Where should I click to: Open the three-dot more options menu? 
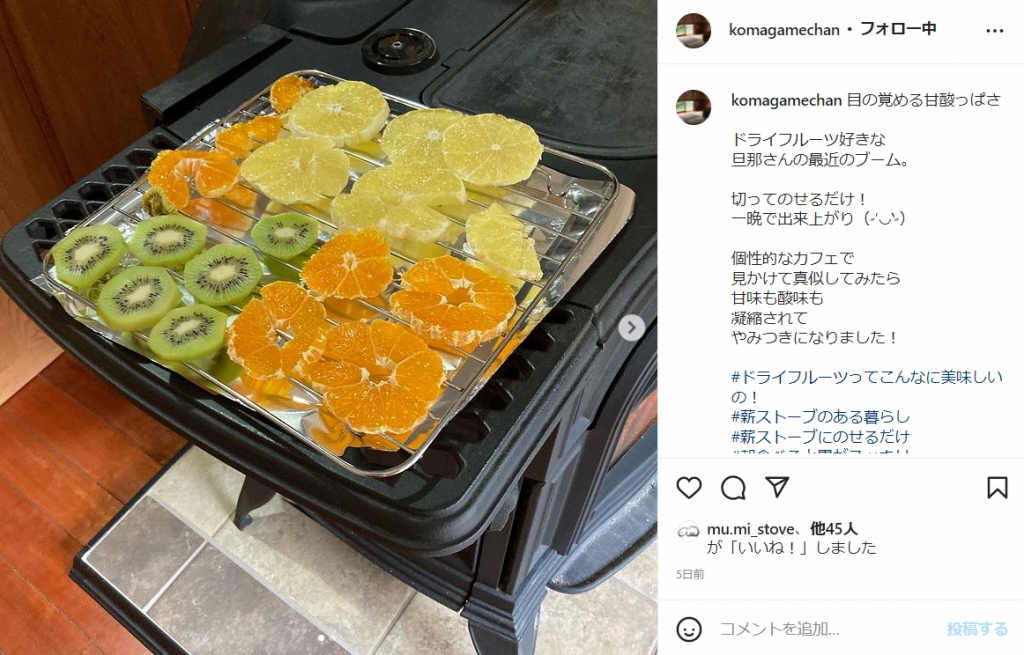[x=995, y=31]
